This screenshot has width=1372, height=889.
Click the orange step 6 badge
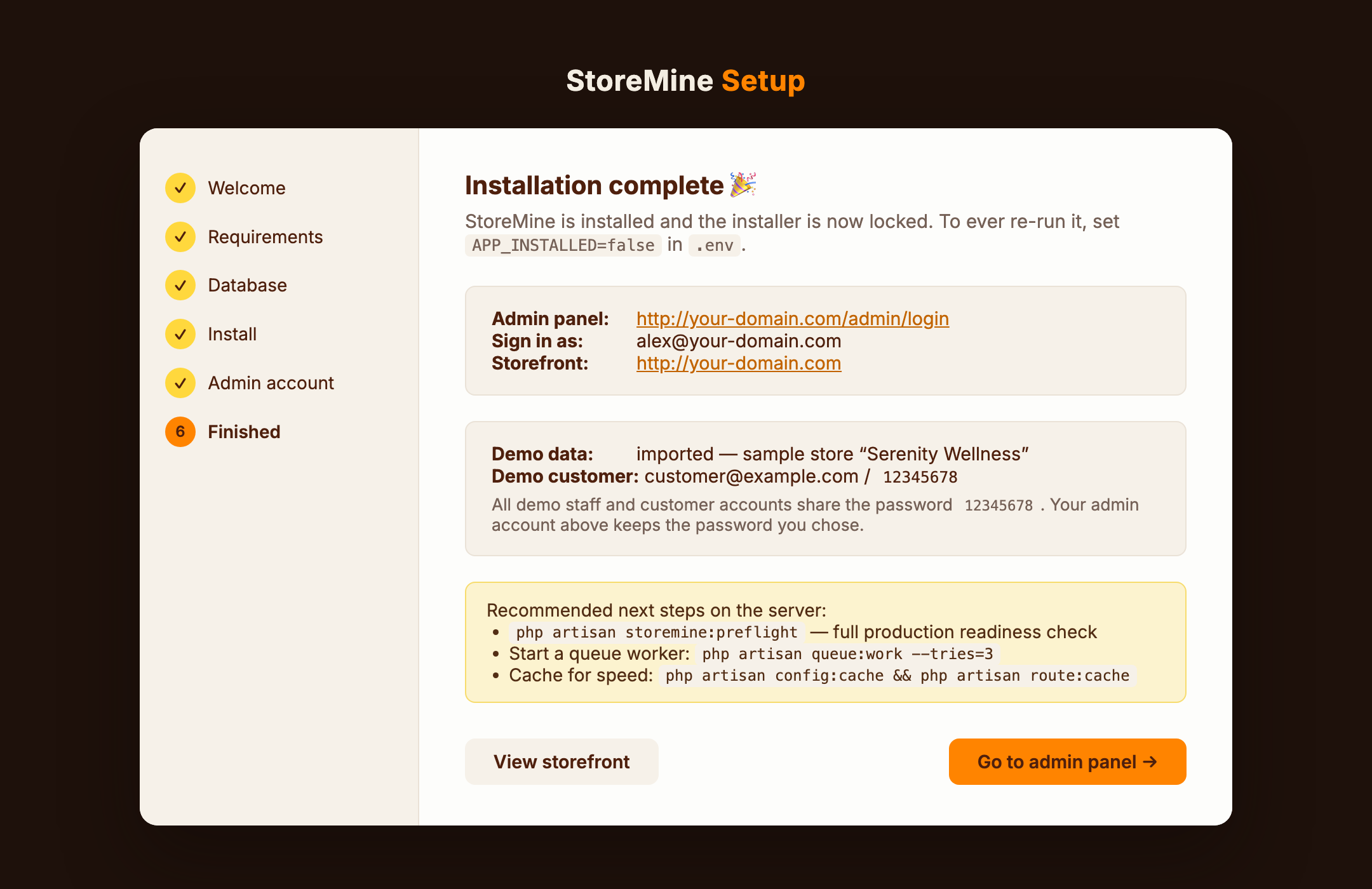coord(180,432)
